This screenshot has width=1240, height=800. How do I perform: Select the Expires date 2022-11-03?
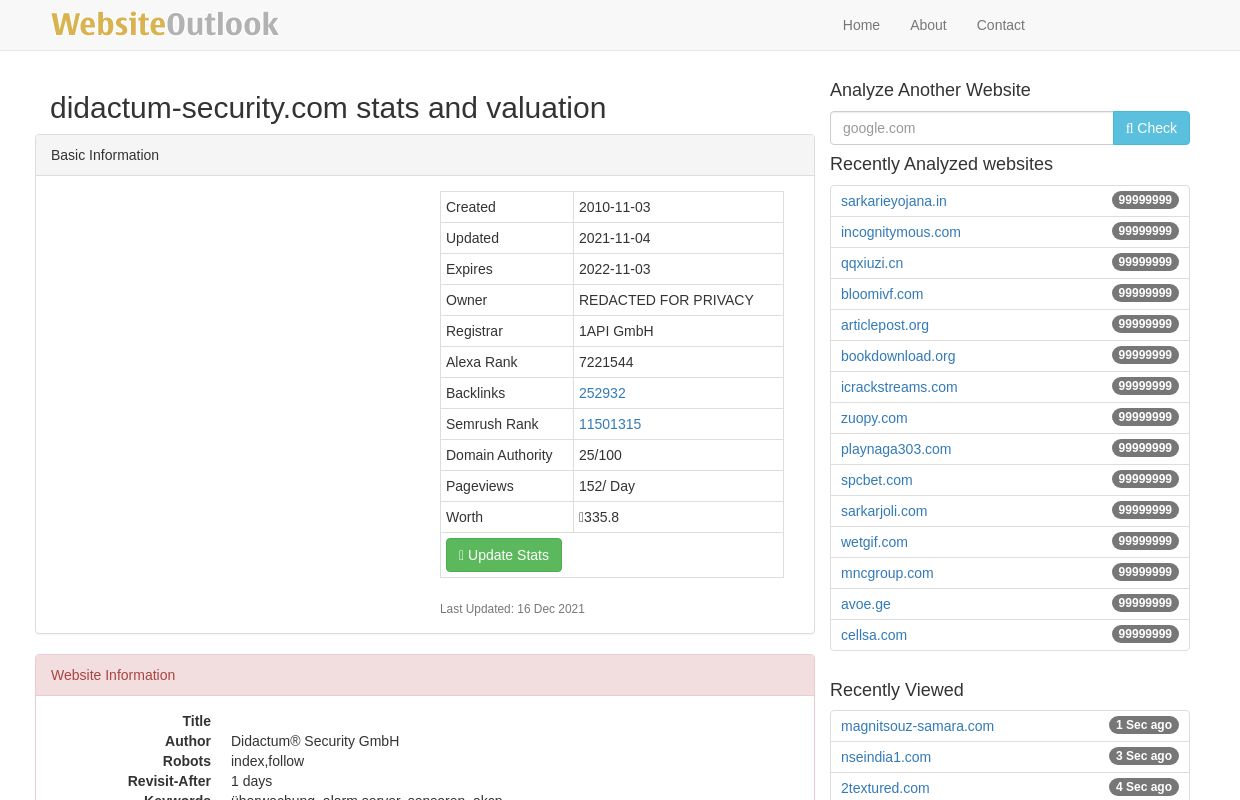point(614,269)
